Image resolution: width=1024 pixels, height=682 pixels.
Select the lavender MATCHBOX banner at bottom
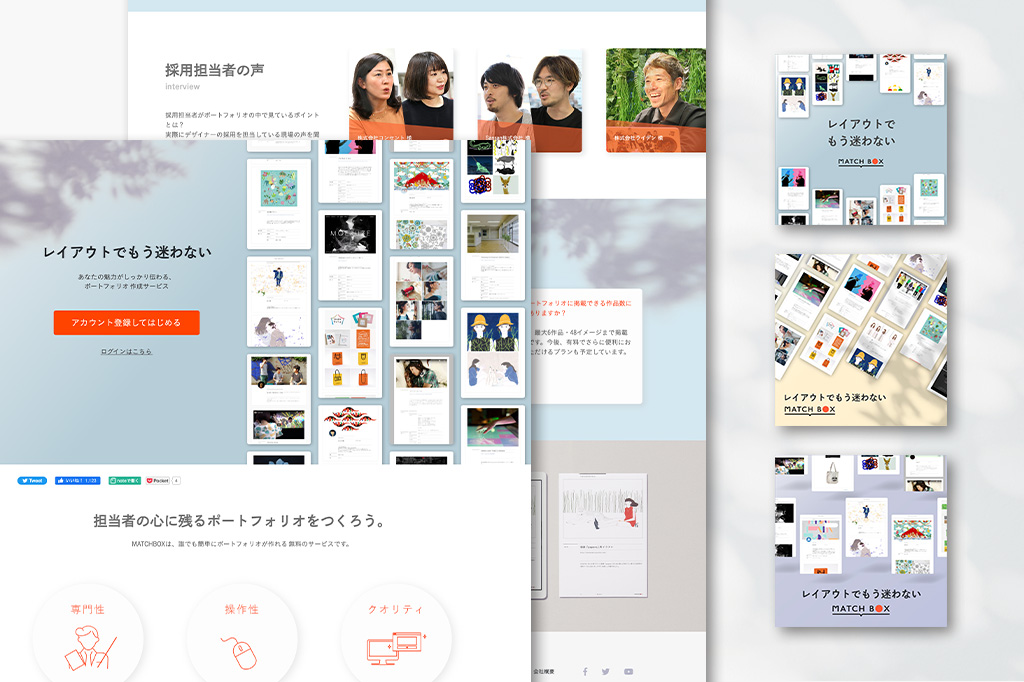[860, 541]
